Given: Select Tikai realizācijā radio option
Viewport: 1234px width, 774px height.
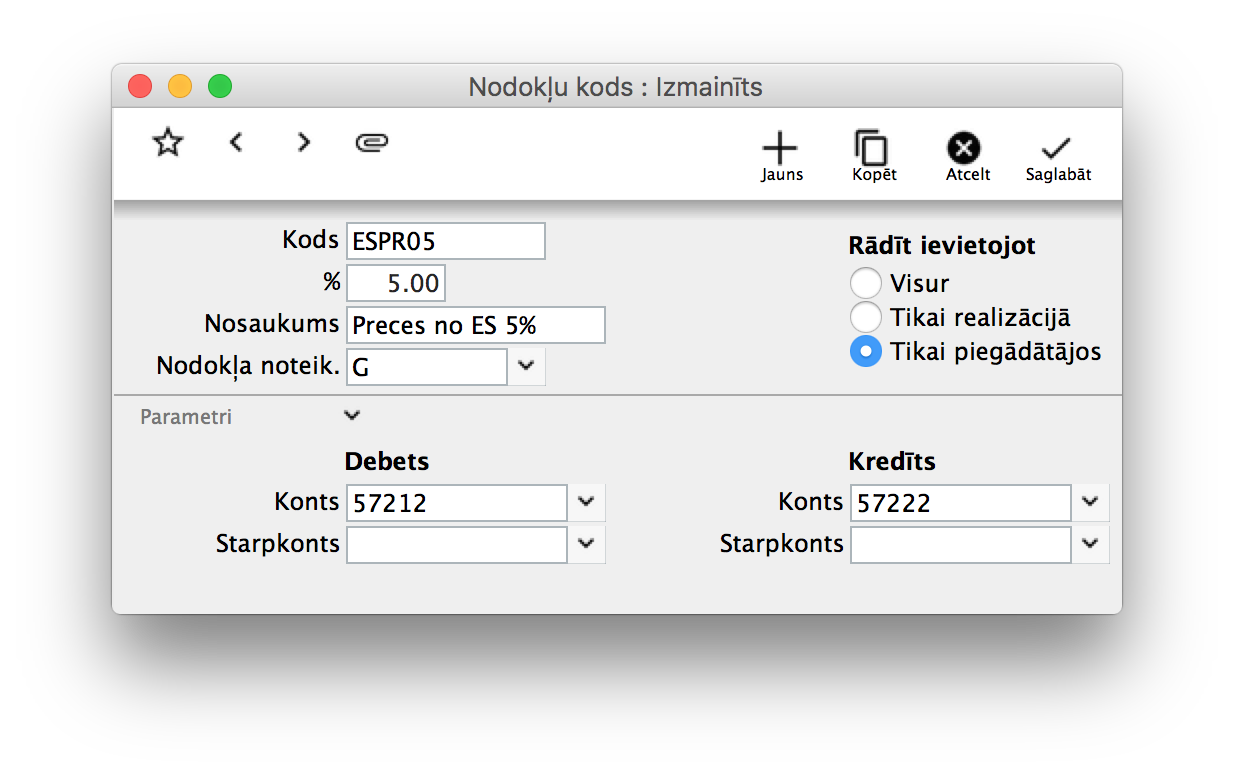Looking at the screenshot, I should tap(865, 318).
